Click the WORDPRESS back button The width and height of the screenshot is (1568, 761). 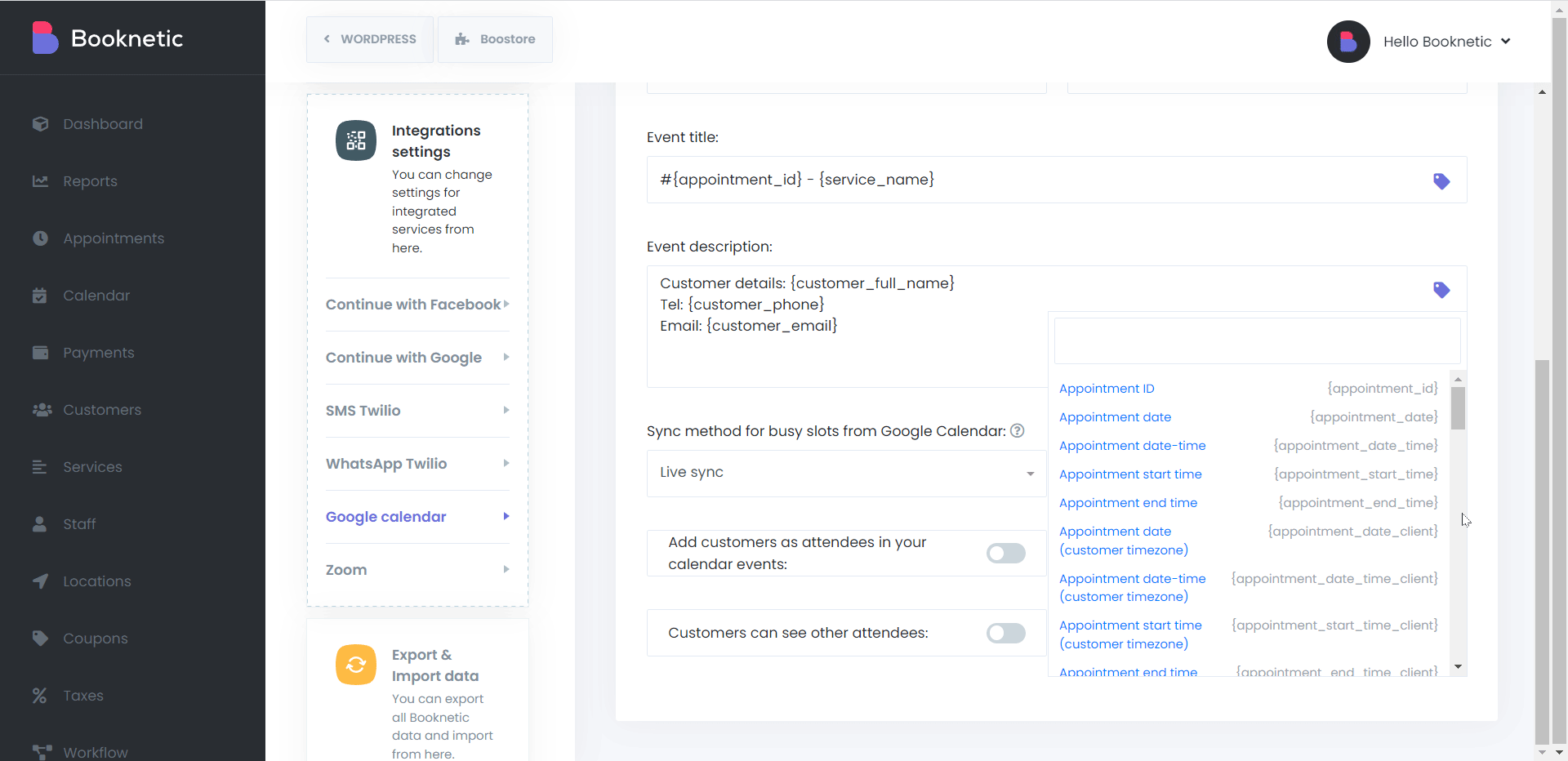point(370,39)
